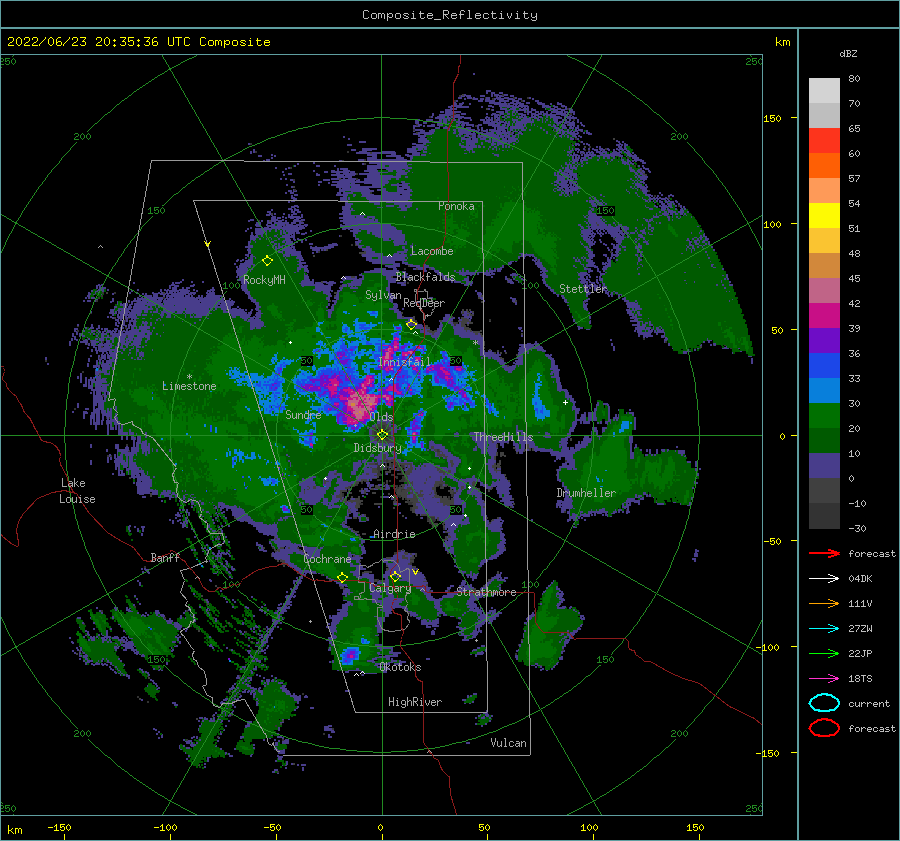The height and width of the screenshot is (841, 900).
Task: Click the Olds city label
Action: 381,417
